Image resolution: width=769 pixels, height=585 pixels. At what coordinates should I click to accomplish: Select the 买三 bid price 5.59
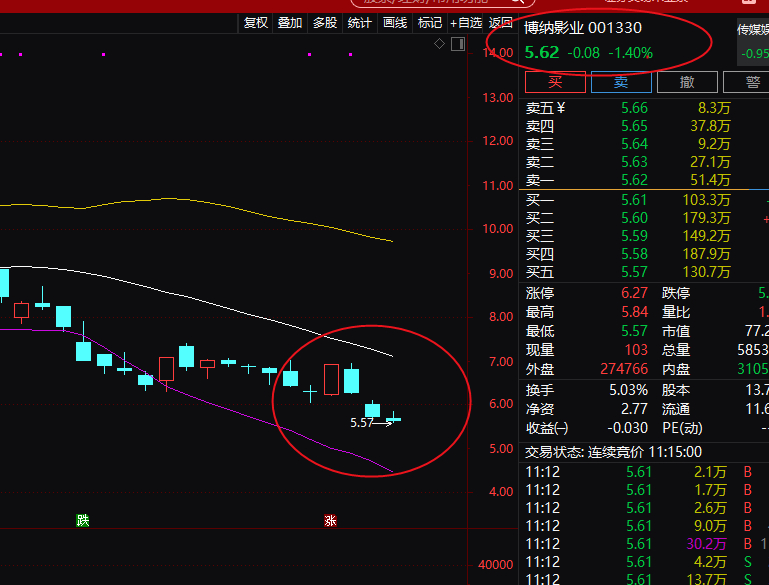[x=634, y=236]
